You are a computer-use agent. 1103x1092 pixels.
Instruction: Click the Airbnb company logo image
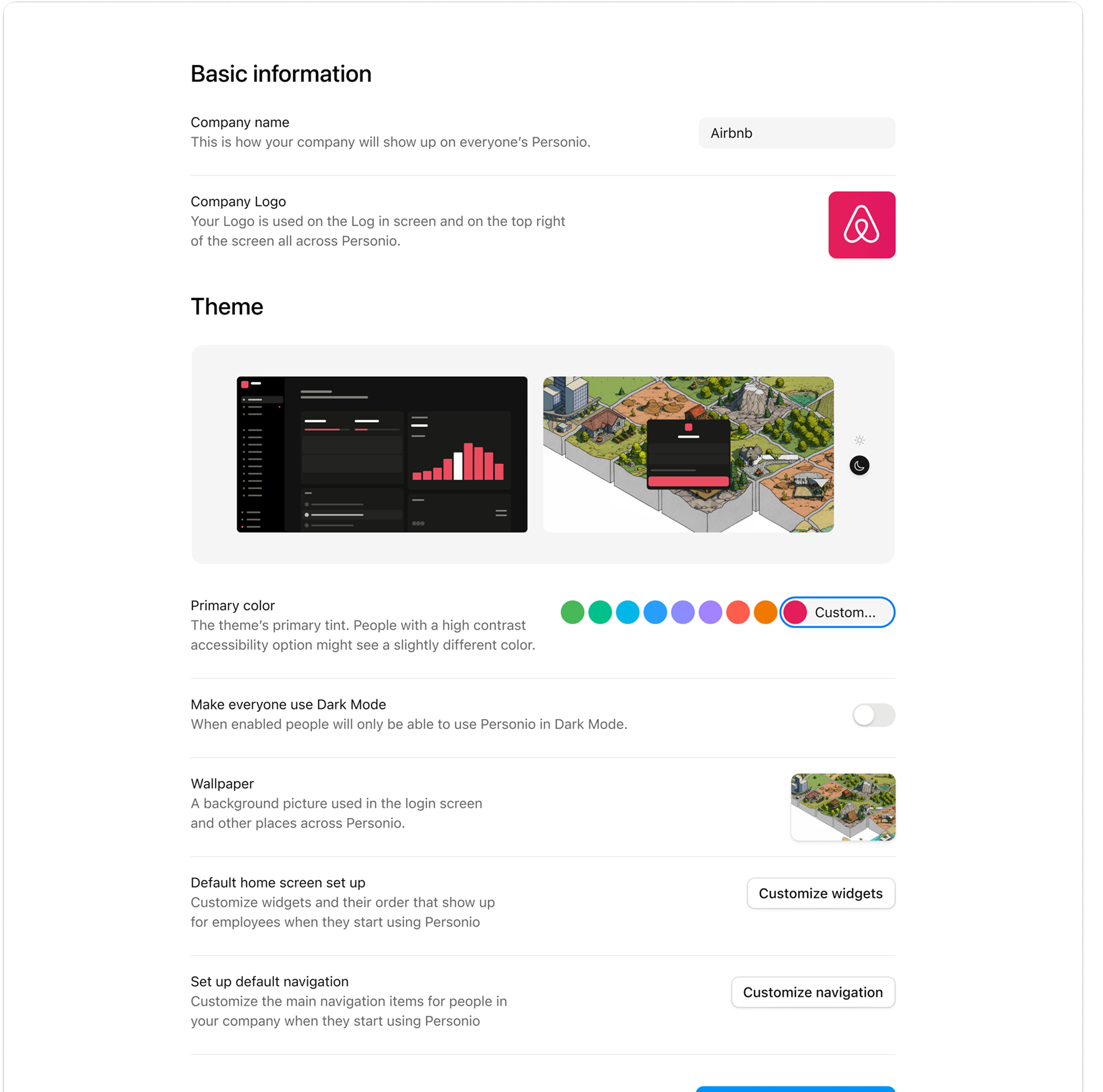click(x=862, y=225)
